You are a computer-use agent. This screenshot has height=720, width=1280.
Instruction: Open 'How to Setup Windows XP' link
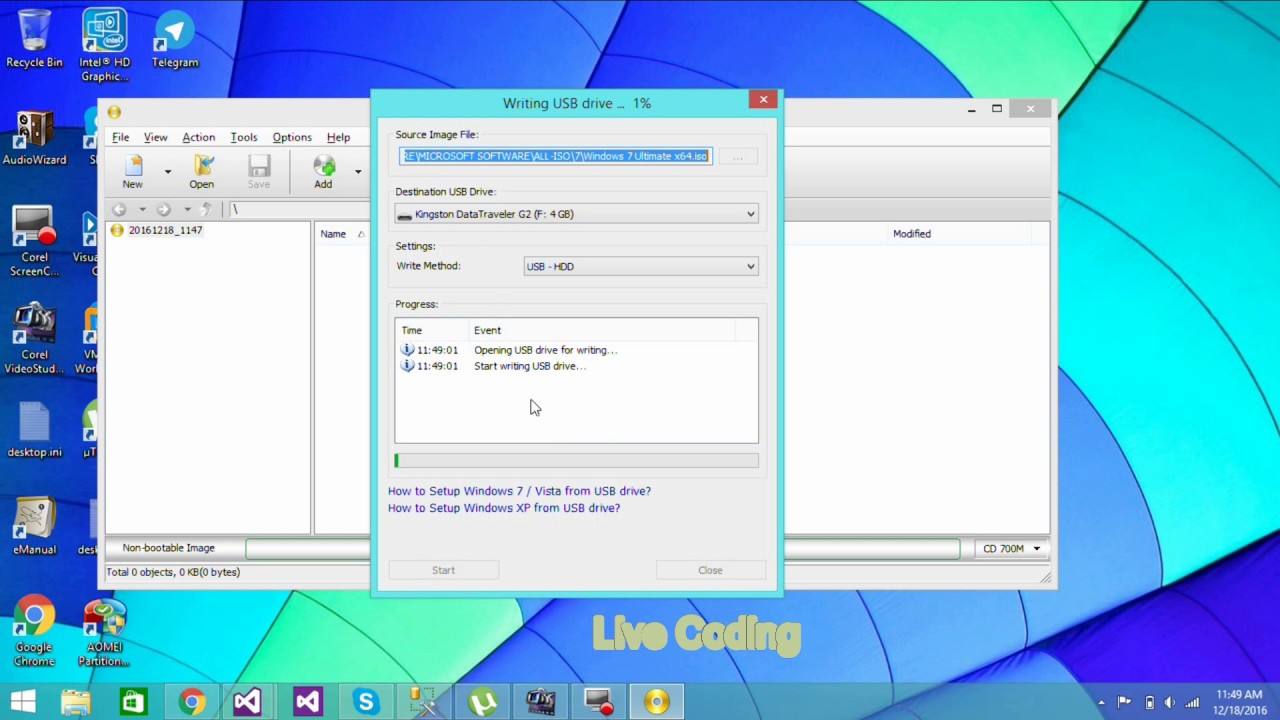pyautogui.click(x=504, y=508)
